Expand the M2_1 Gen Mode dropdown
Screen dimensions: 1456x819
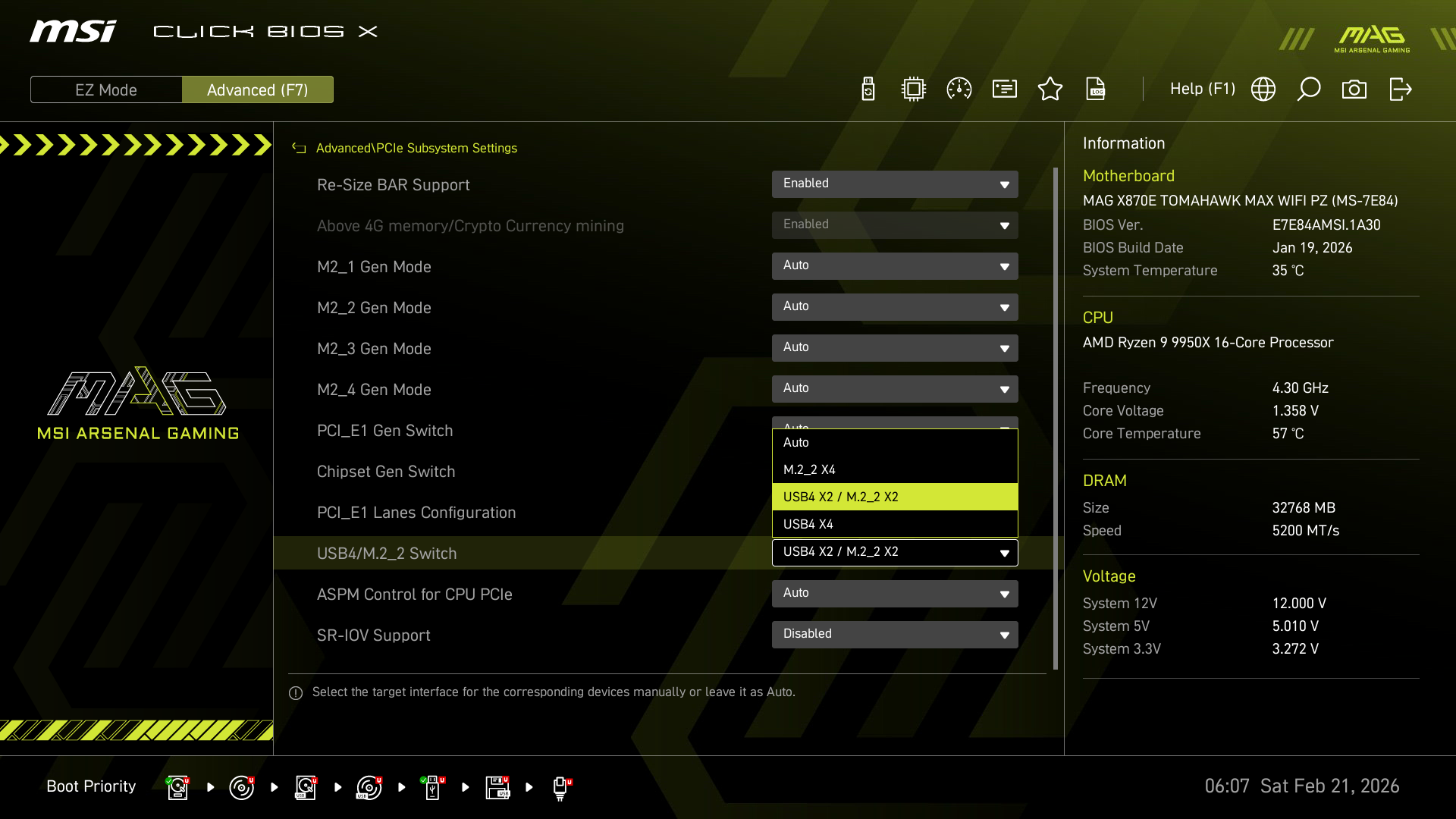[x=895, y=266]
